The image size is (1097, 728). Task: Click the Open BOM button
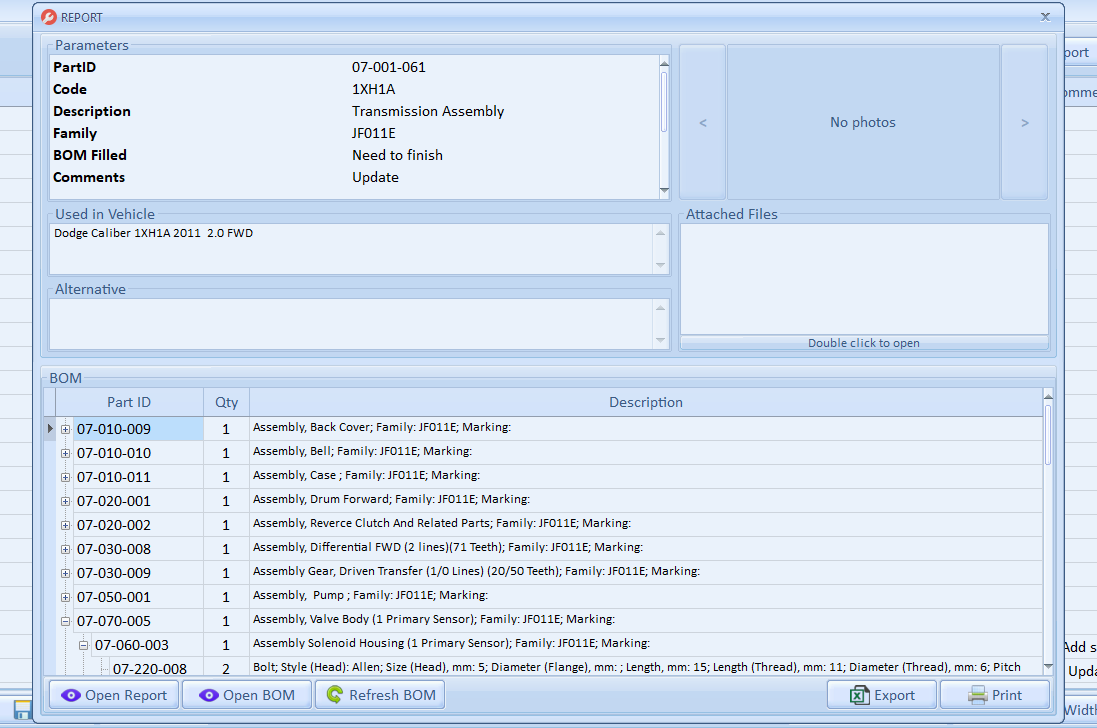[247, 695]
